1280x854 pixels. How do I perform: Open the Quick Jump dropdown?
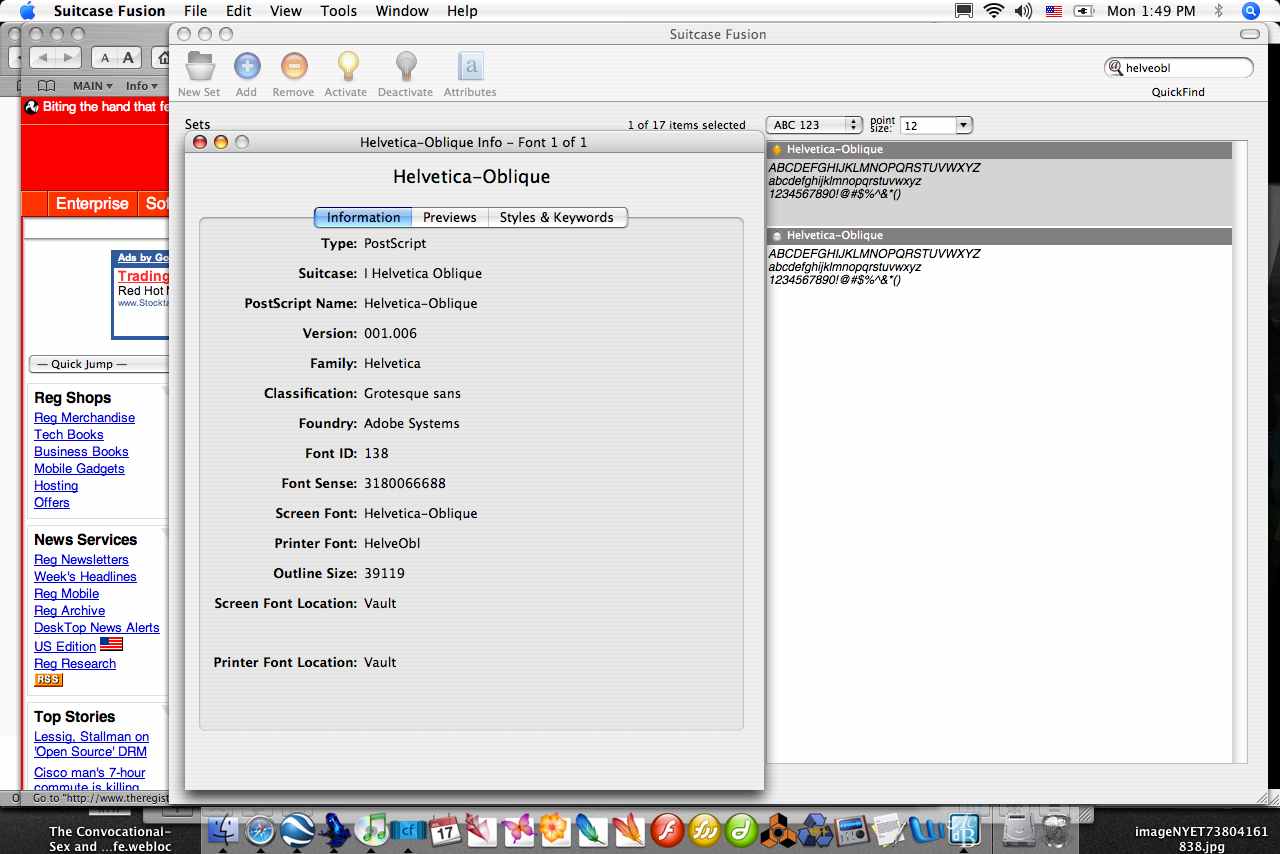98,364
